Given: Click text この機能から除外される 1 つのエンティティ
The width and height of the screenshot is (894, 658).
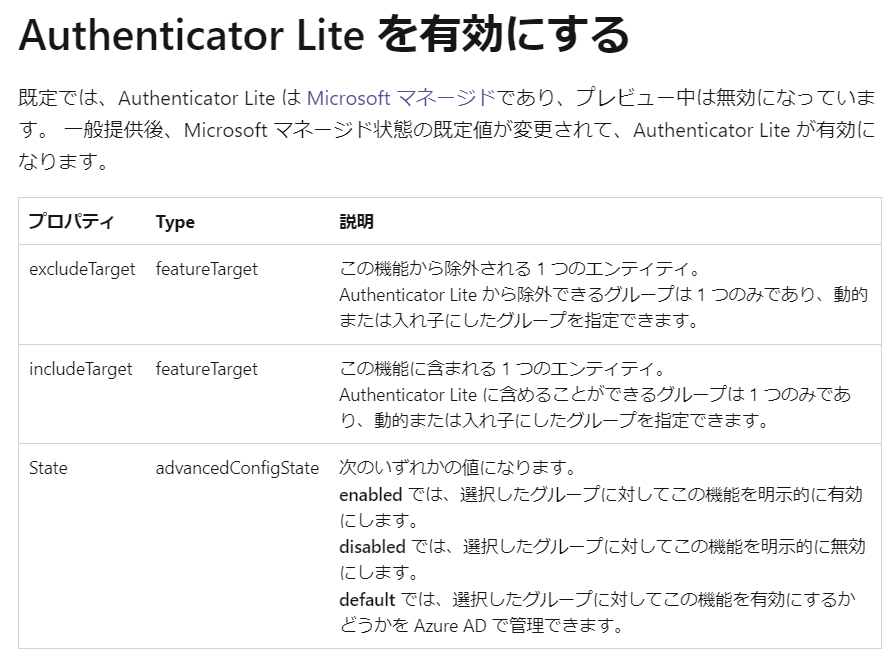Looking at the screenshot, I should tap(515, 269).
